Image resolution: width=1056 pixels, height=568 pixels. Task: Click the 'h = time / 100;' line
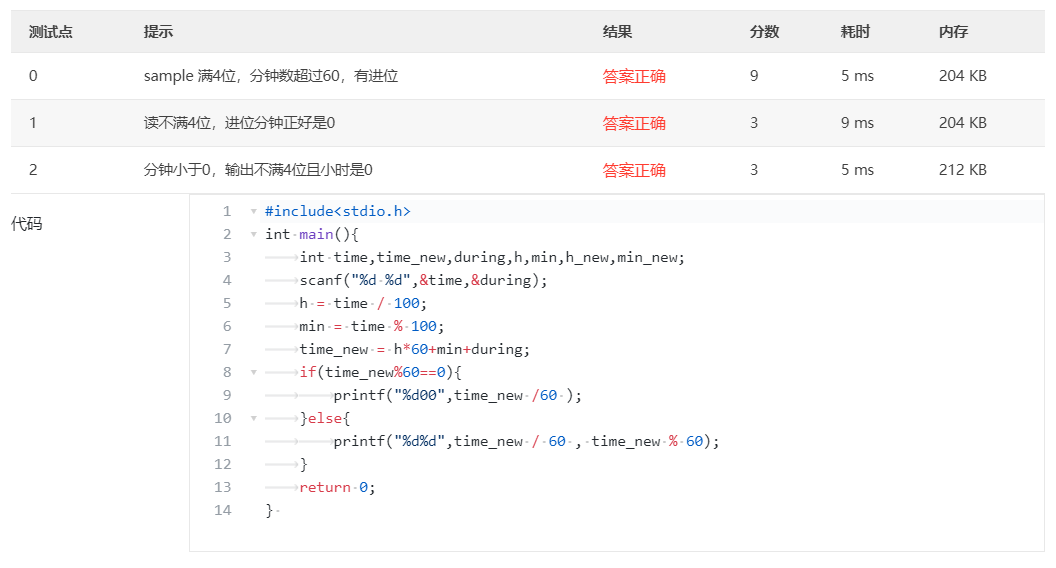(x=363, y=303)
